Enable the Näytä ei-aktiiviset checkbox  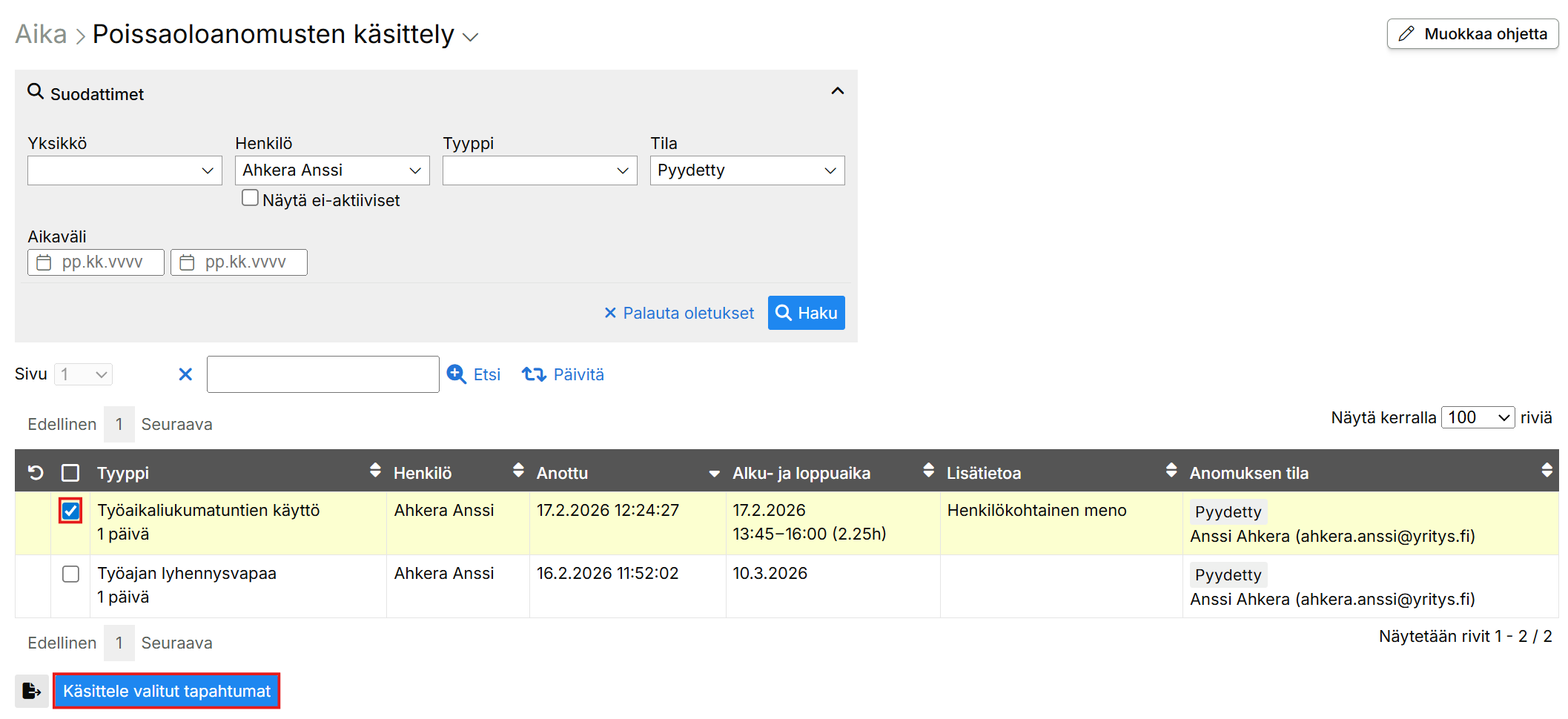(251, 198)
